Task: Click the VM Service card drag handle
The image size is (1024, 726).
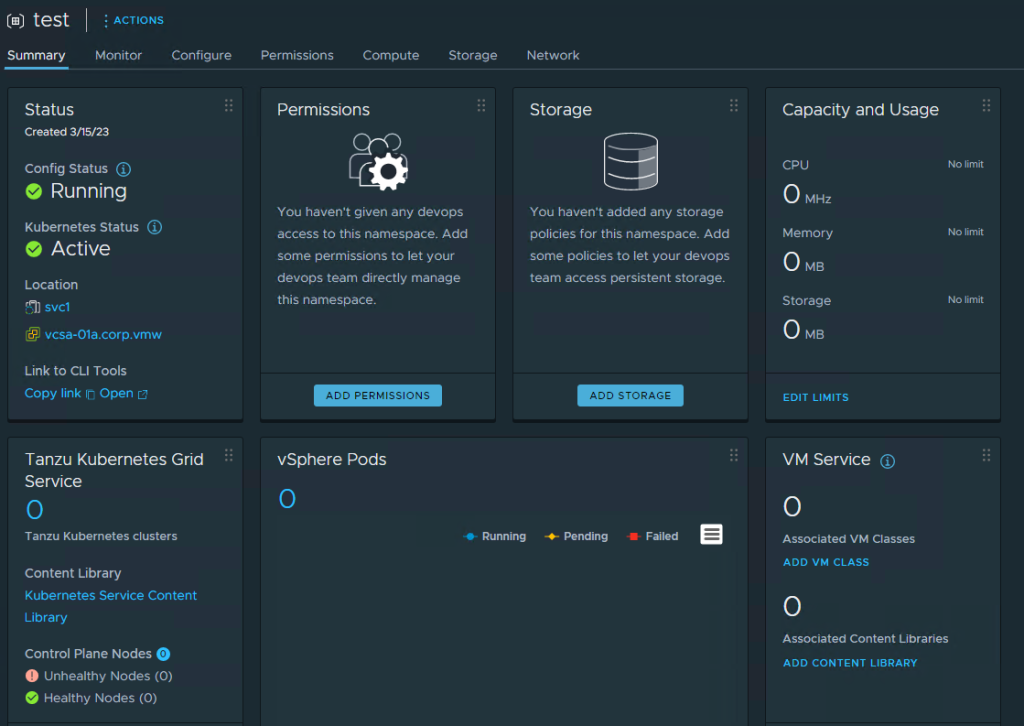Action: (x=986, y=455)
